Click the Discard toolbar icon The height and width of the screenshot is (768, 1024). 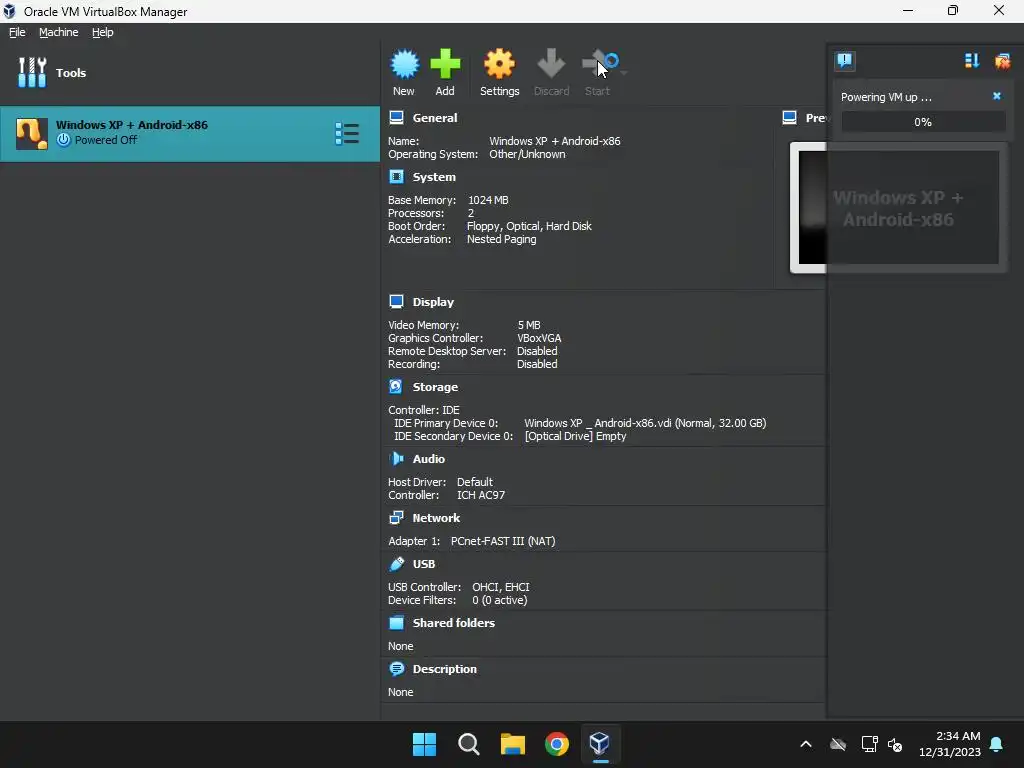551,64
